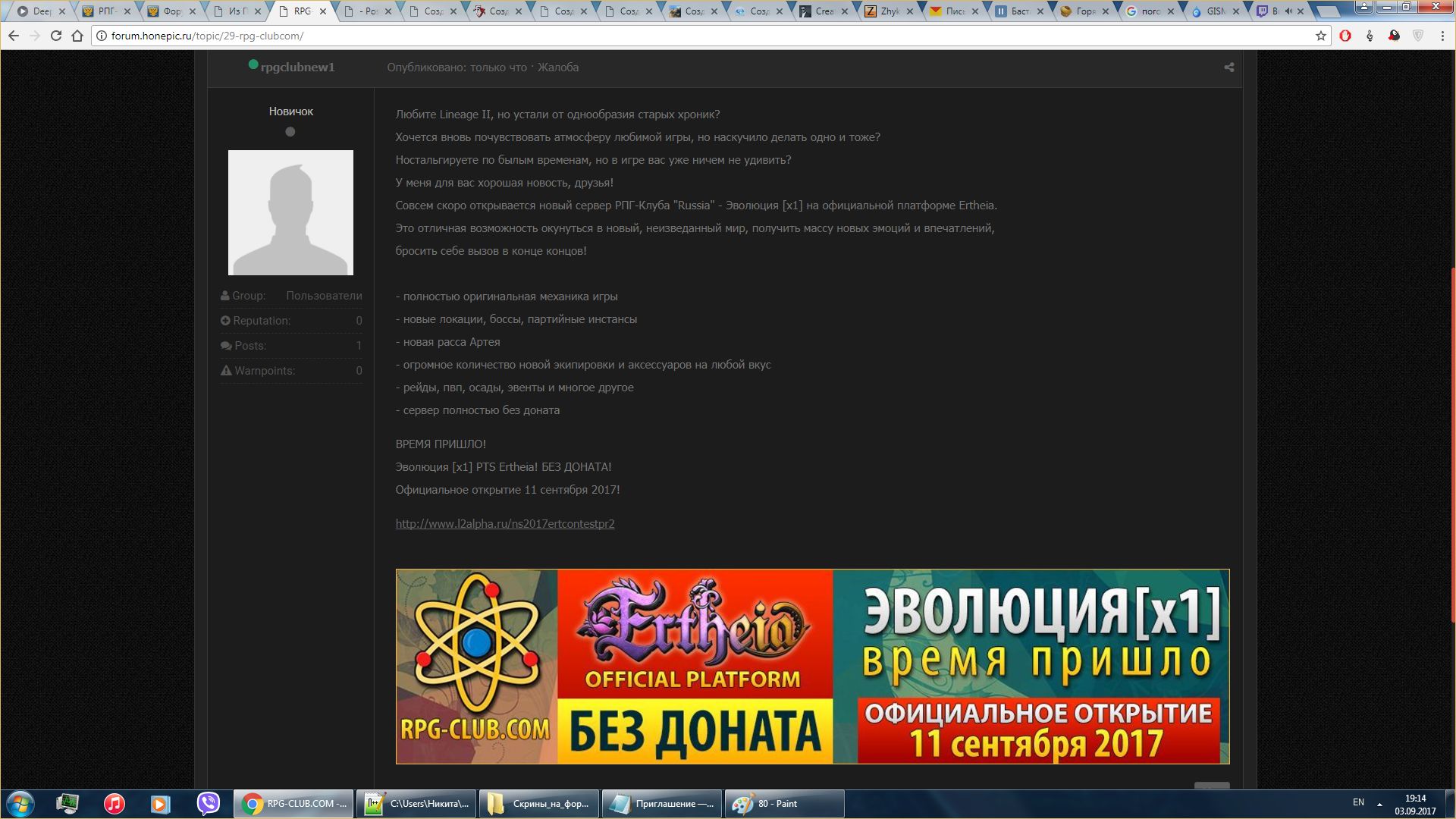The height and width of the screenshot is (819, 1456).
Task: Open the monitor app in taskbar
Action: point(67,804)
